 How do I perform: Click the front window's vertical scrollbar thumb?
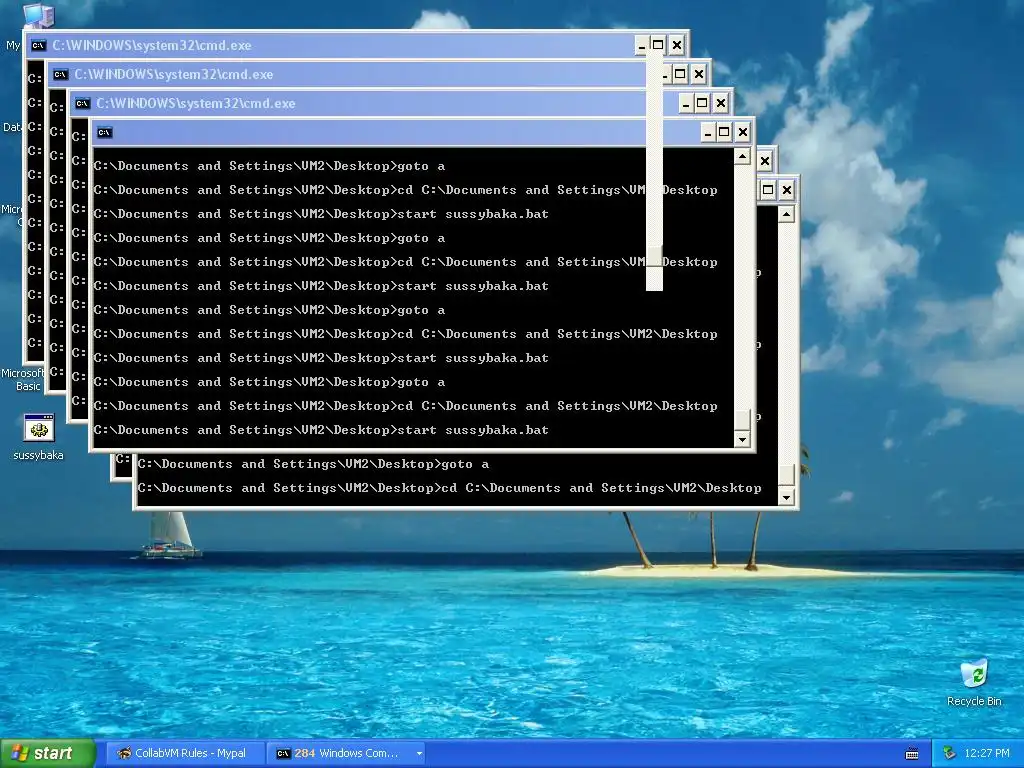point(742,419)
